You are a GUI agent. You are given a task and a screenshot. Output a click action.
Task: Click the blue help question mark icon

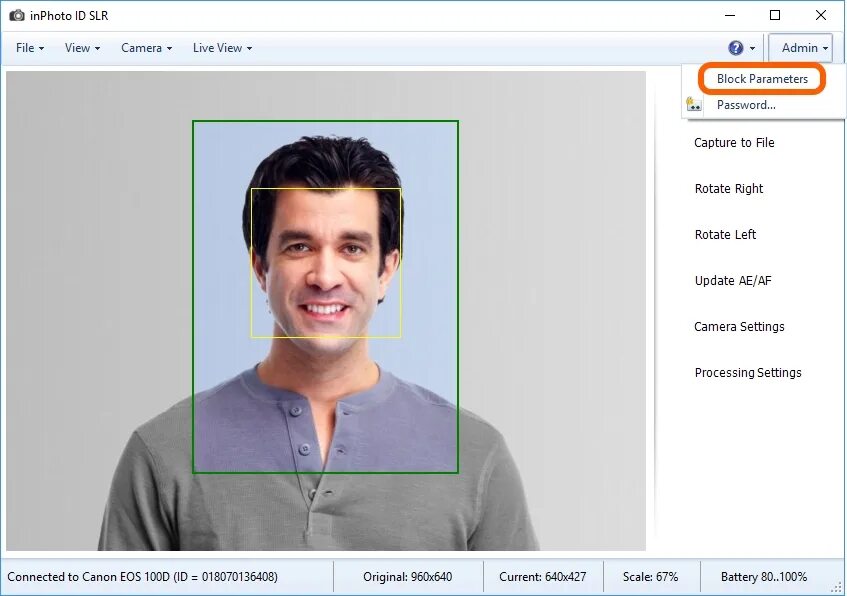click(736, 48)
